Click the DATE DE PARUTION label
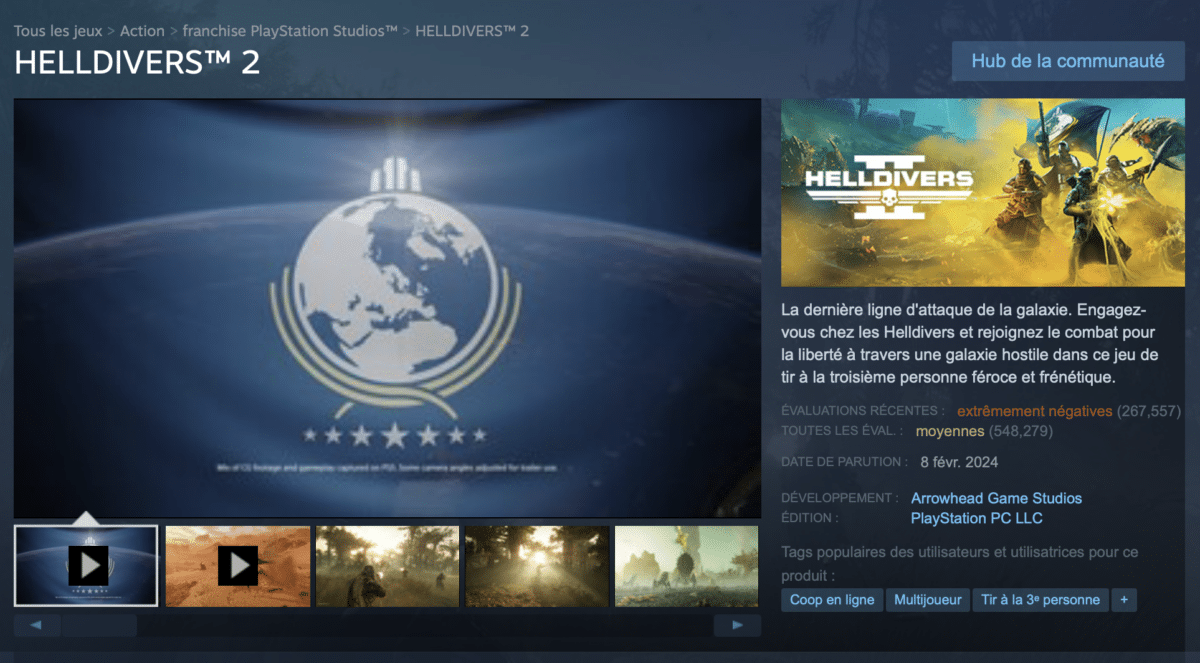 pyautogui.click(x=845, y=462)
